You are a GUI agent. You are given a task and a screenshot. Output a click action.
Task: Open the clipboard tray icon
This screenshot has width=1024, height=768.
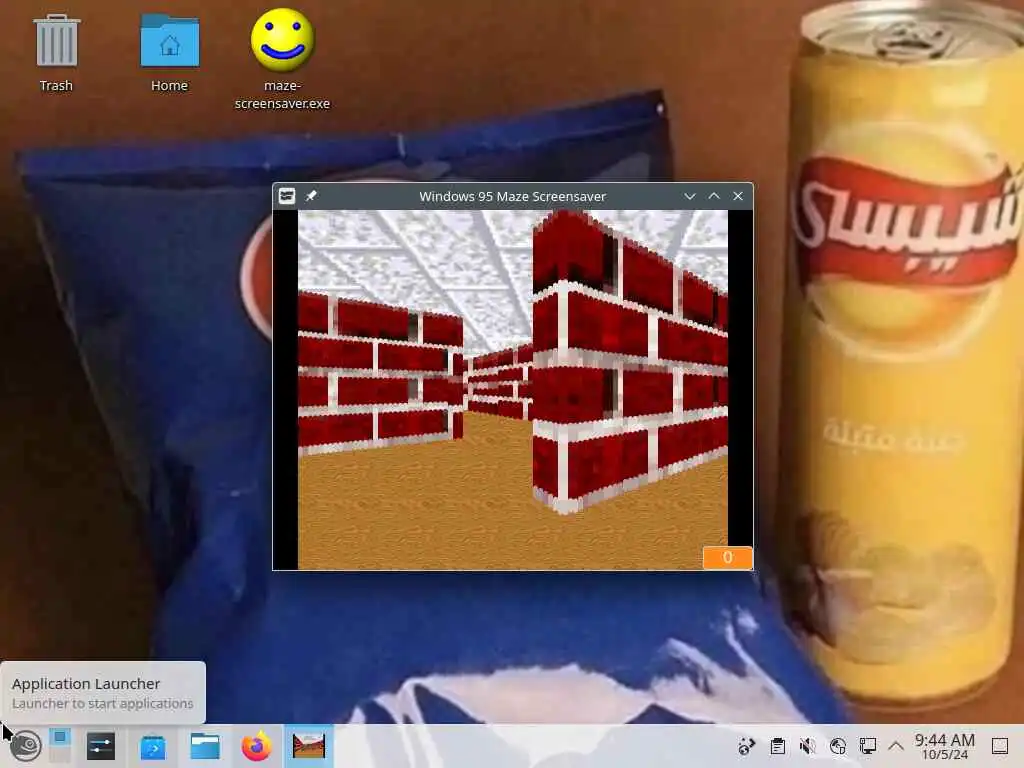[x=777, y=746]
